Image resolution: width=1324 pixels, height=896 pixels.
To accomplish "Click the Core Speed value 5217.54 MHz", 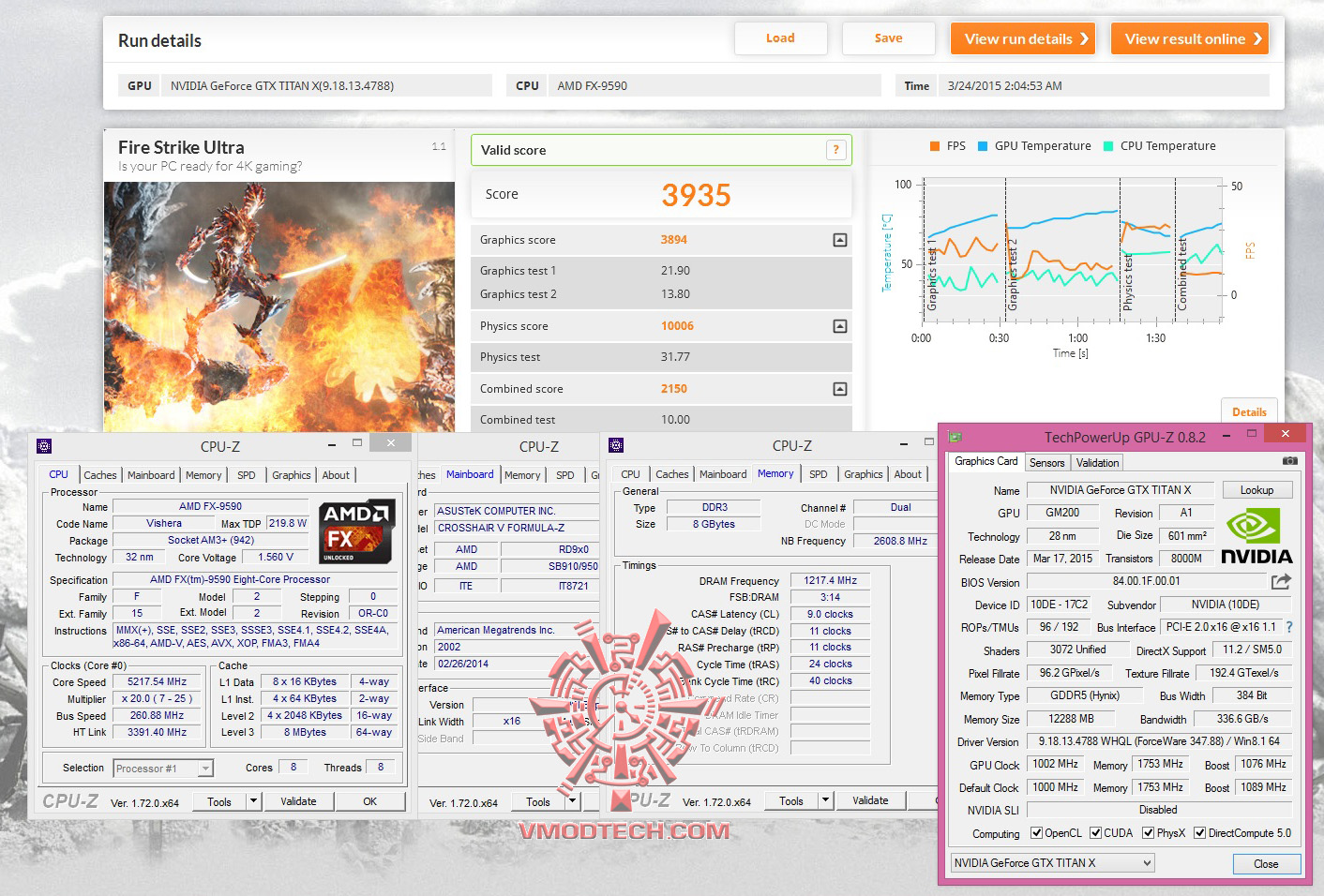I will tap(158, 682).
